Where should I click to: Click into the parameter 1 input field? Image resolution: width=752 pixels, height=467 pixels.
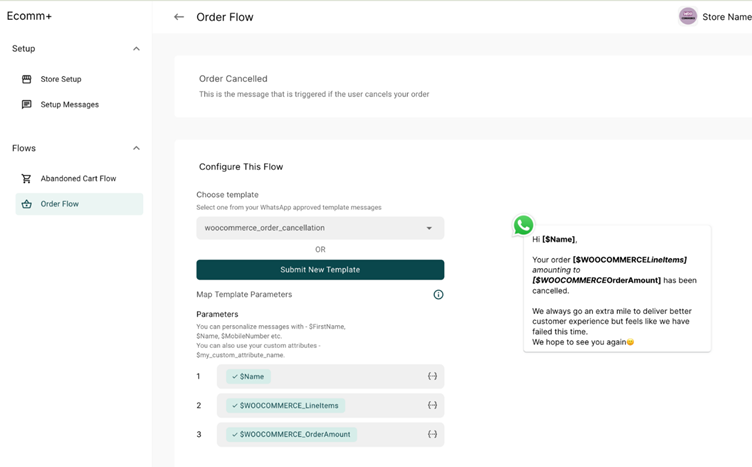pos(330,376)
